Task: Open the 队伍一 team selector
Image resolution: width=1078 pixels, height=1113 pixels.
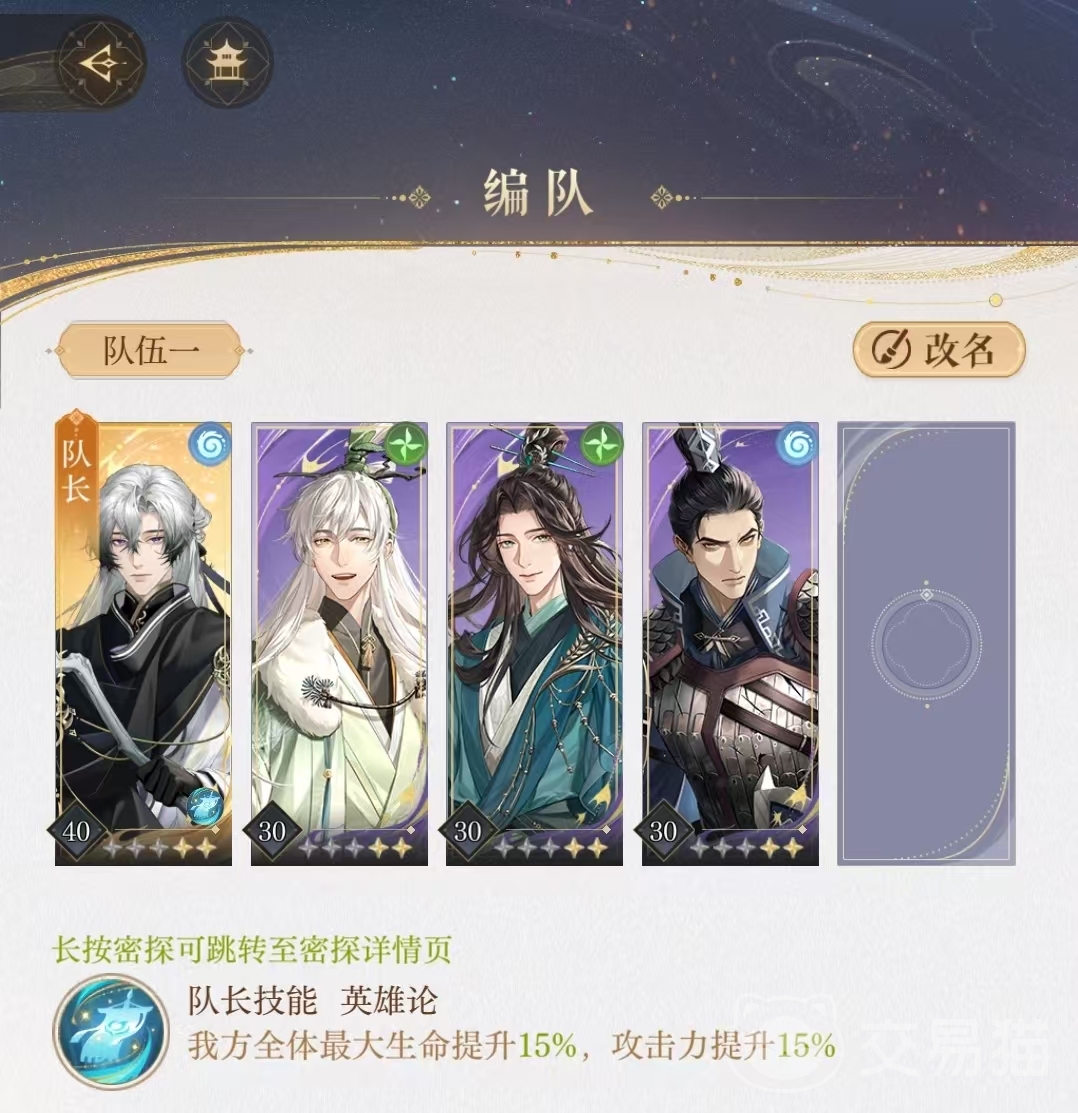Action: 149,351
